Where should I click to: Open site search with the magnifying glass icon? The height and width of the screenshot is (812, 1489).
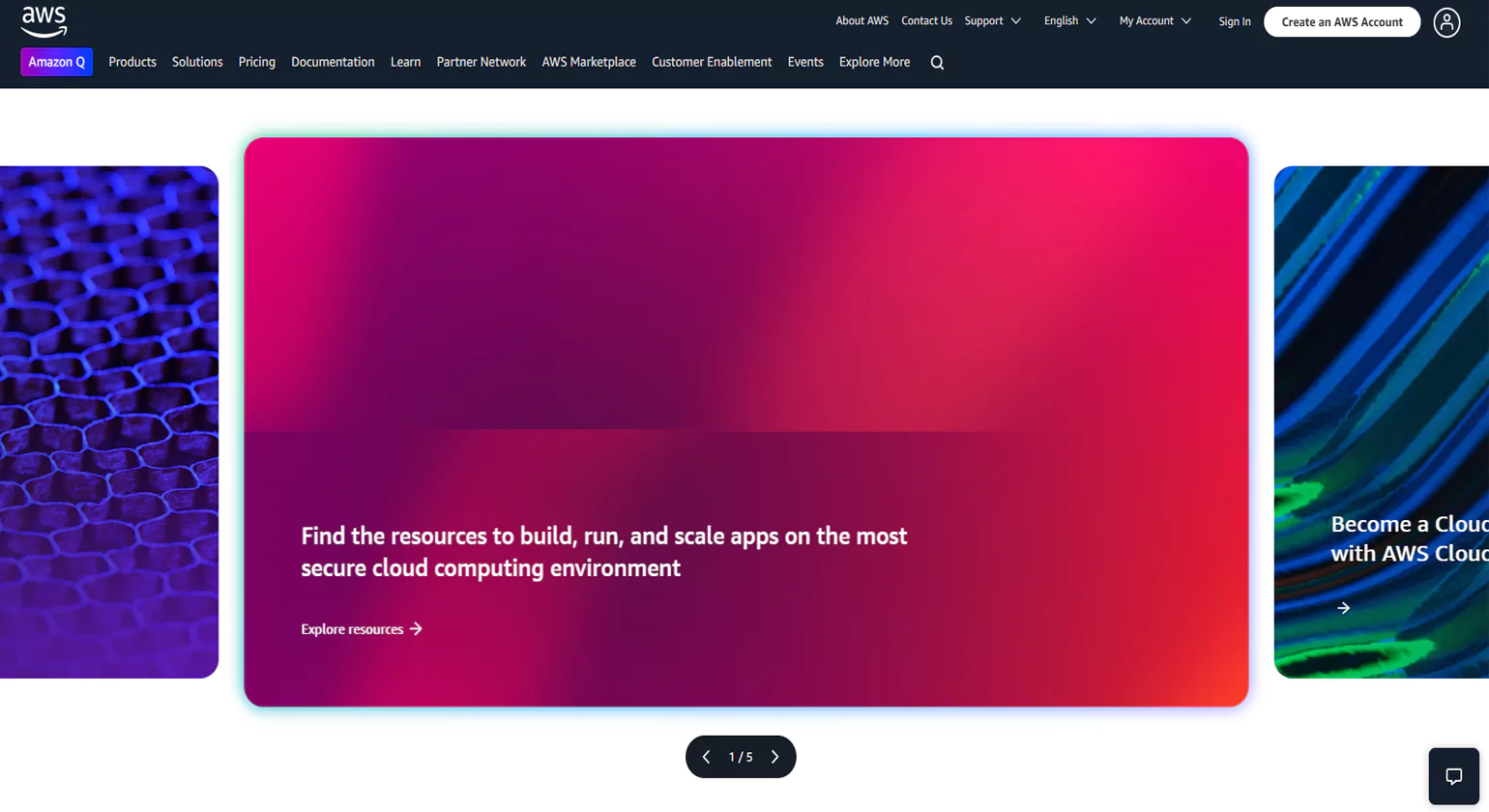[x=936, y=62]
